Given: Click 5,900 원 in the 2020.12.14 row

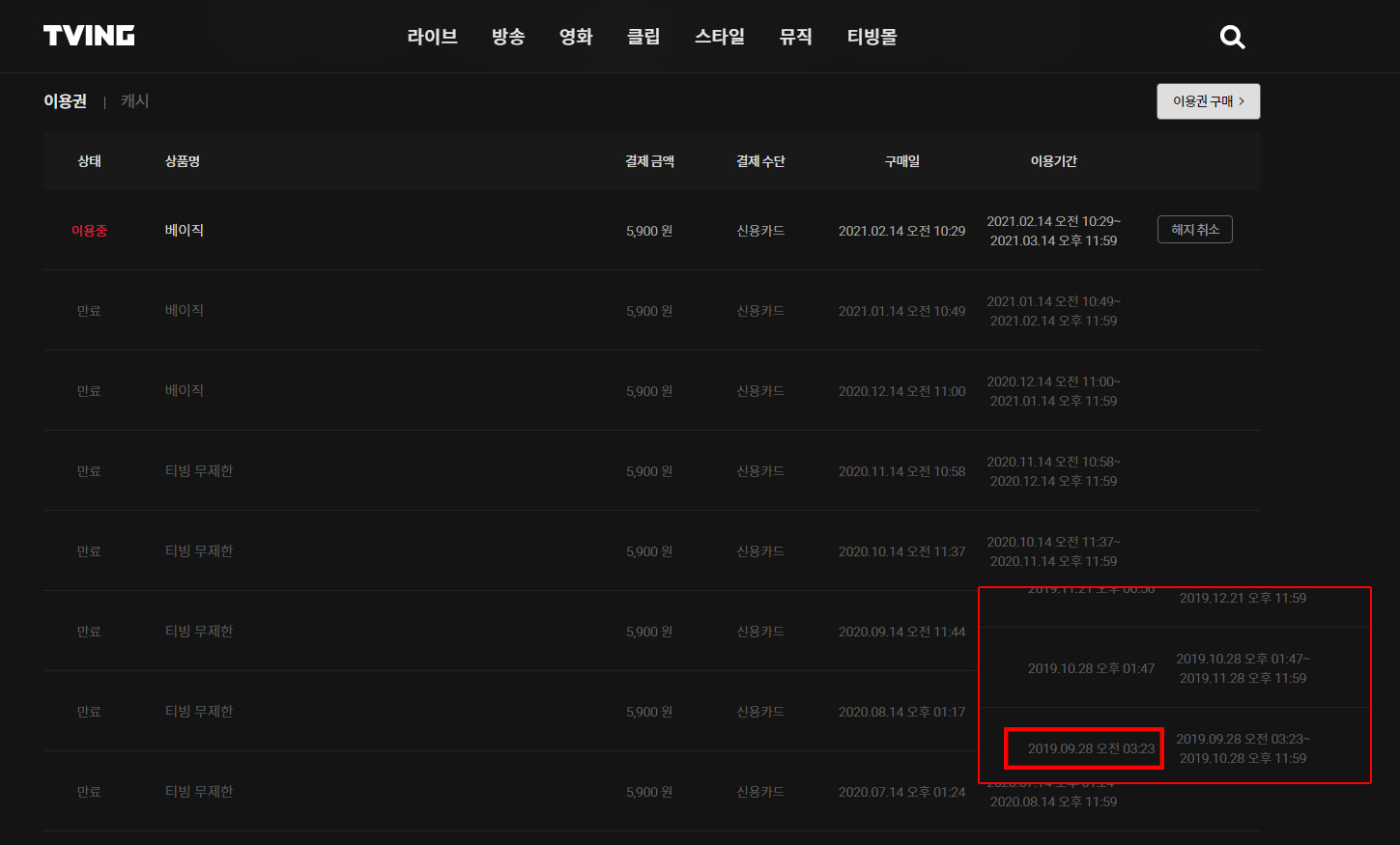Looking at the screenshot, I should (649, 391).
